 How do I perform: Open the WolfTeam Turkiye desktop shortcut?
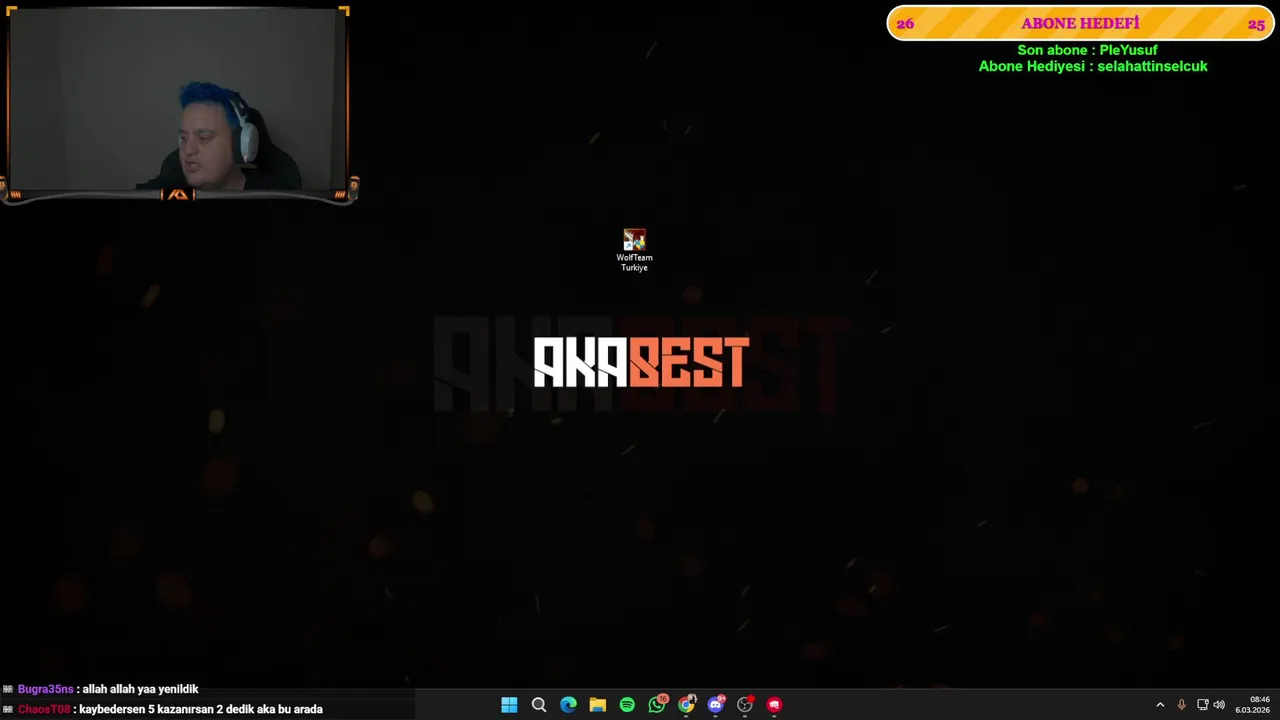634,250
